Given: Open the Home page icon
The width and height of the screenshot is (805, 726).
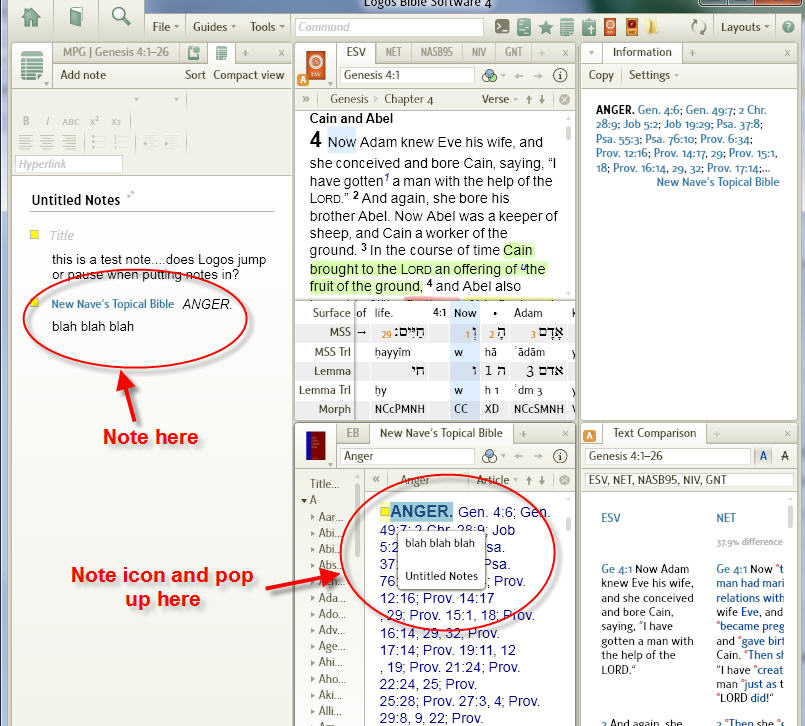Looking at the screenshot, I should pyautogui.click(x=32, y=17).
